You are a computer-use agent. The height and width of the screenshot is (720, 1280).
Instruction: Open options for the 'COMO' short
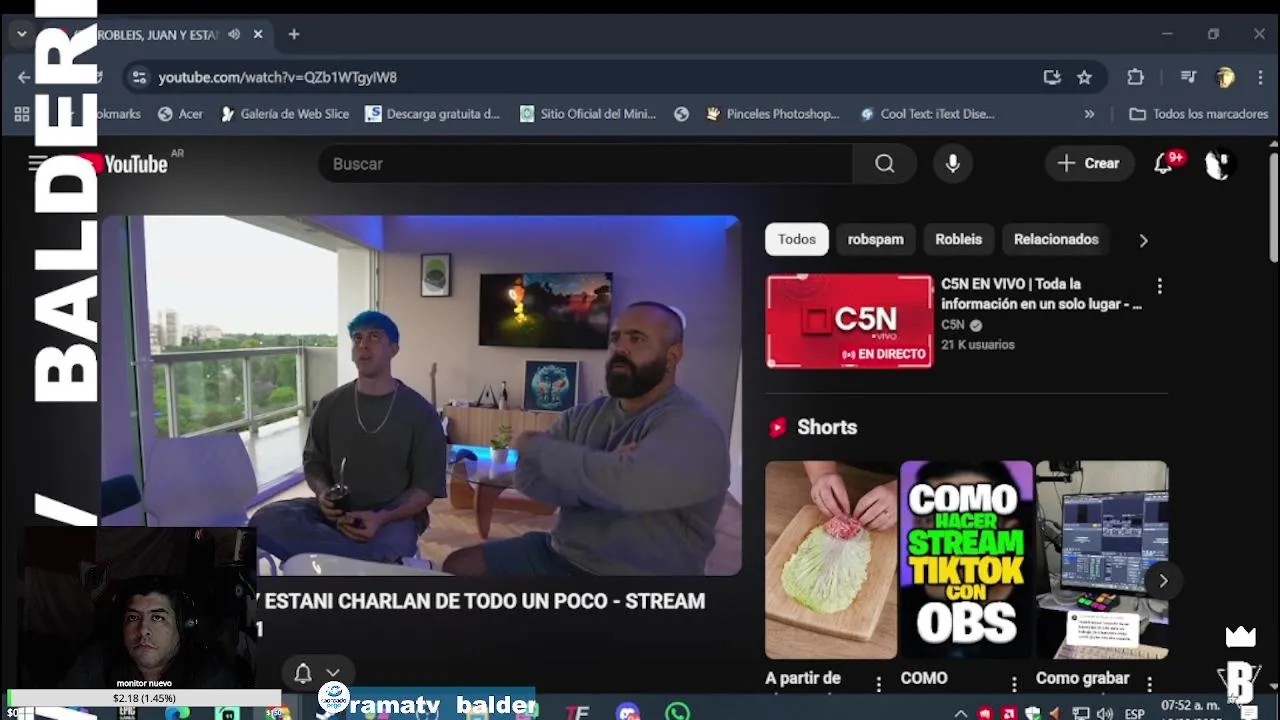coord(1014,684)
